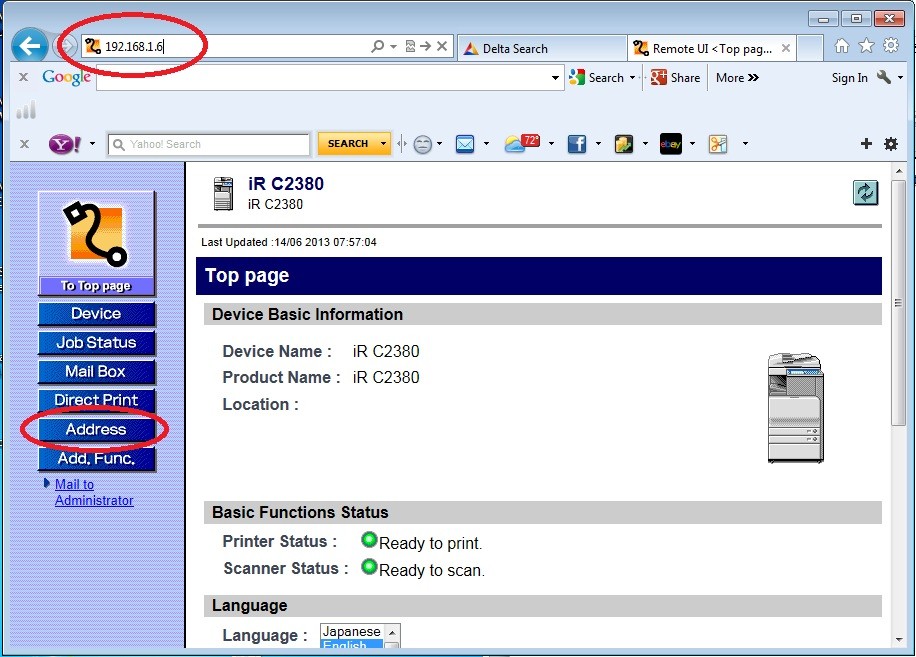
Task: Open the Google Search button dropdown arrow
Action: point(632,78)
